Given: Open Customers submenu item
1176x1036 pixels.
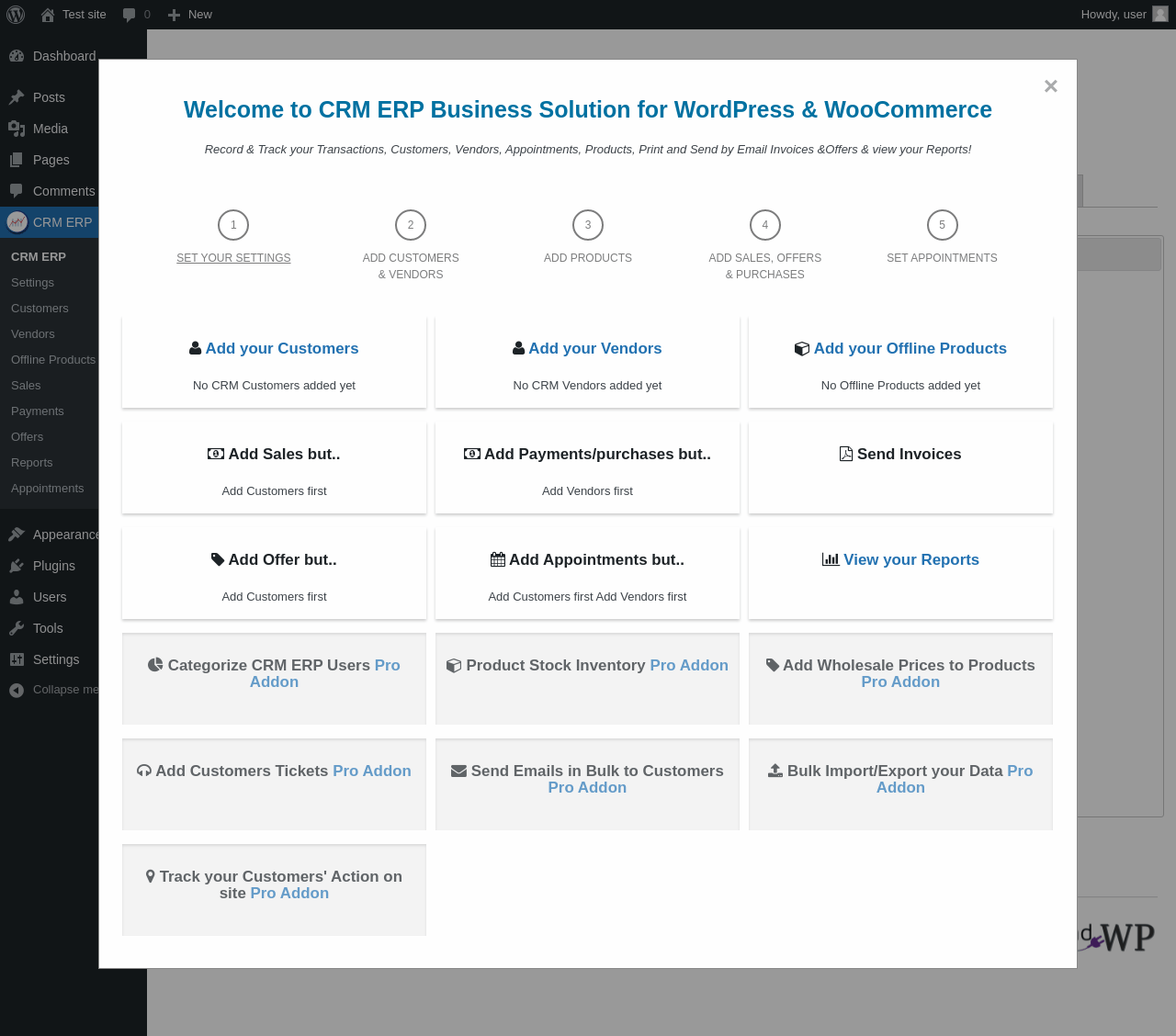Looking at the screenshot, I should [x=40, y=309].
